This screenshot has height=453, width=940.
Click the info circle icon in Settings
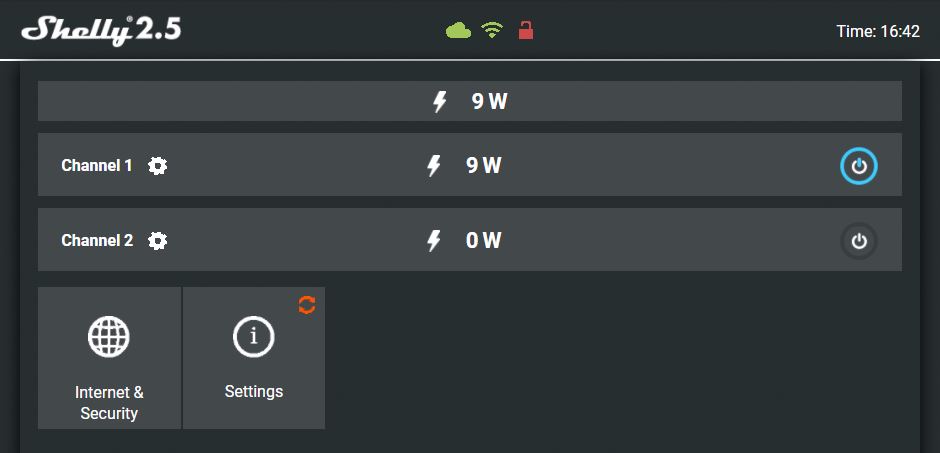coord(254,336)
